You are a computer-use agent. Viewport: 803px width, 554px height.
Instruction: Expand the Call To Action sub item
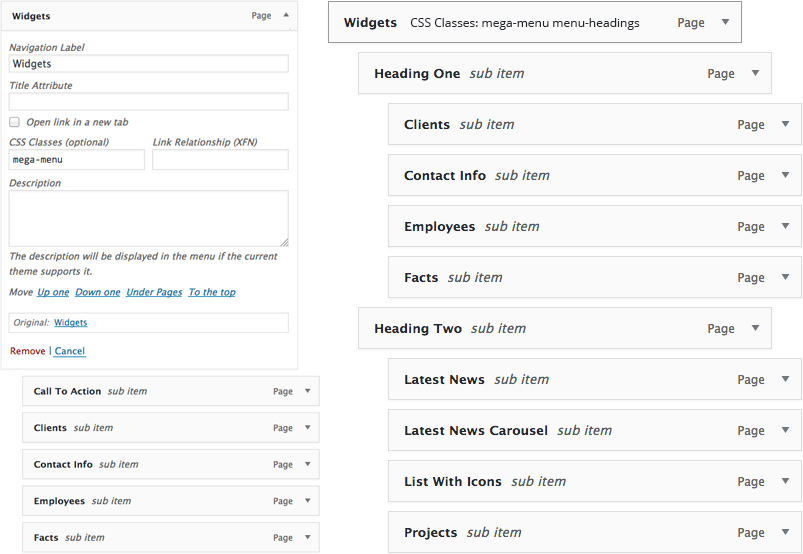coord(307,391)
